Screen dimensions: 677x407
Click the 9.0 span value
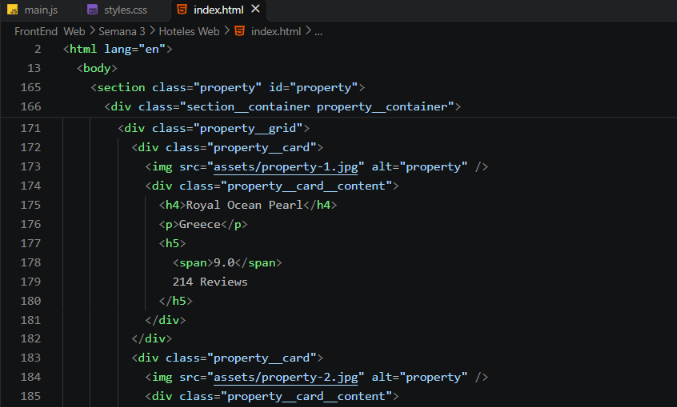(x=224, y=263)
